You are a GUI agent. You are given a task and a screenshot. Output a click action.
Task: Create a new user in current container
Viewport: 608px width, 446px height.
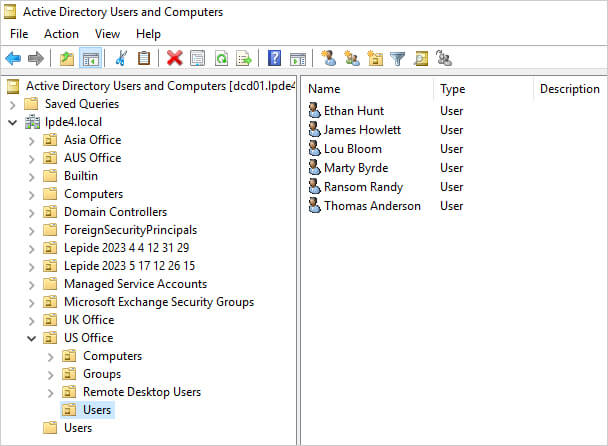pos(329,59)
